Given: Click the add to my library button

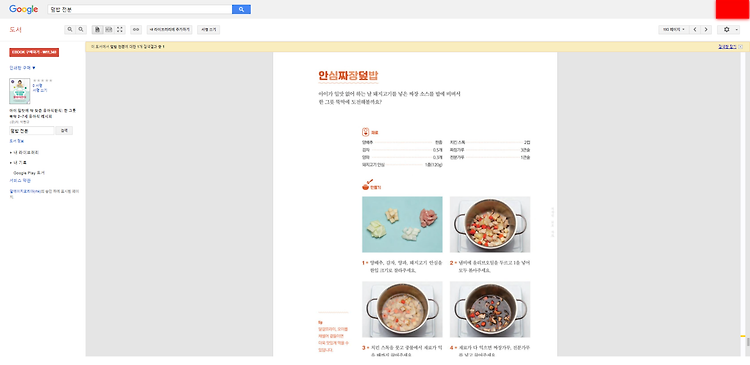Looking at the screenshot, I should click(169, 30).
